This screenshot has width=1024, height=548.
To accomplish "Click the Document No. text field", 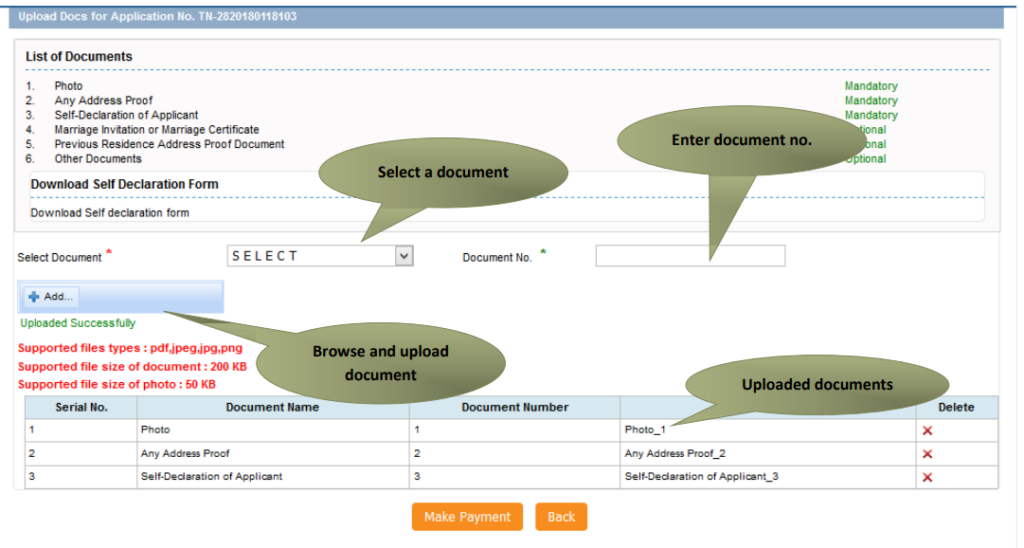I will (x=690, y=256).
